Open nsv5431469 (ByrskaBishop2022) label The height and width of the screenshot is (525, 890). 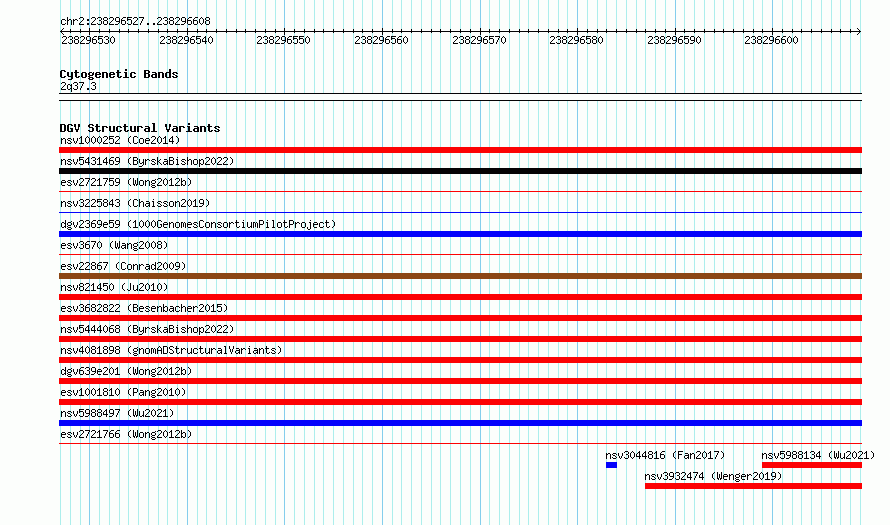tap(147, 161)
